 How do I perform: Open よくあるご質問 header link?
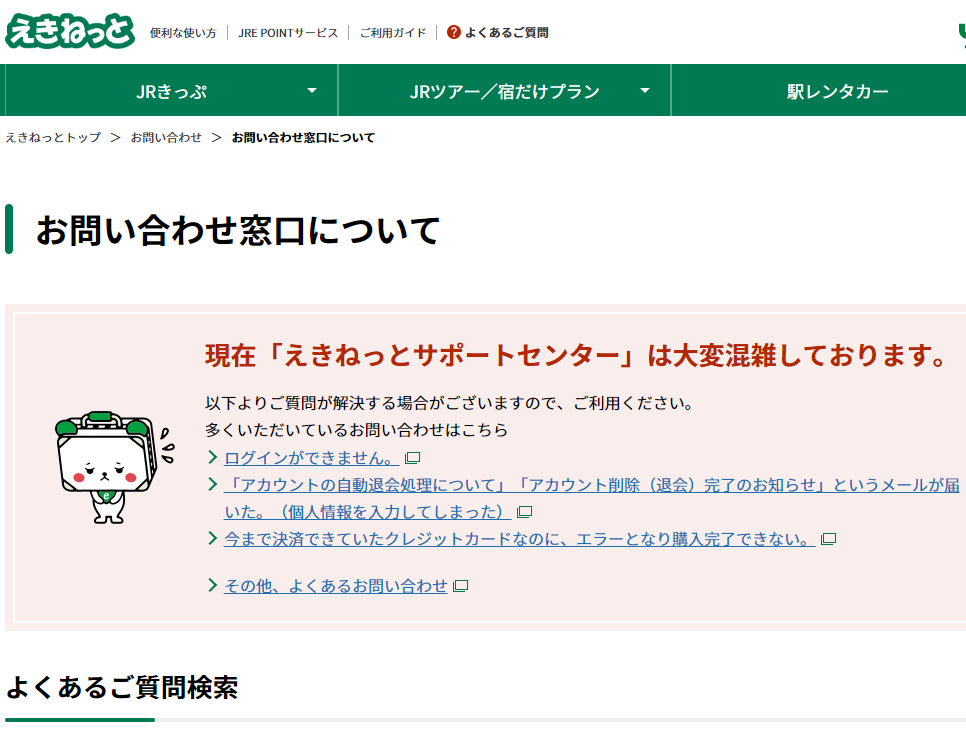506,33
